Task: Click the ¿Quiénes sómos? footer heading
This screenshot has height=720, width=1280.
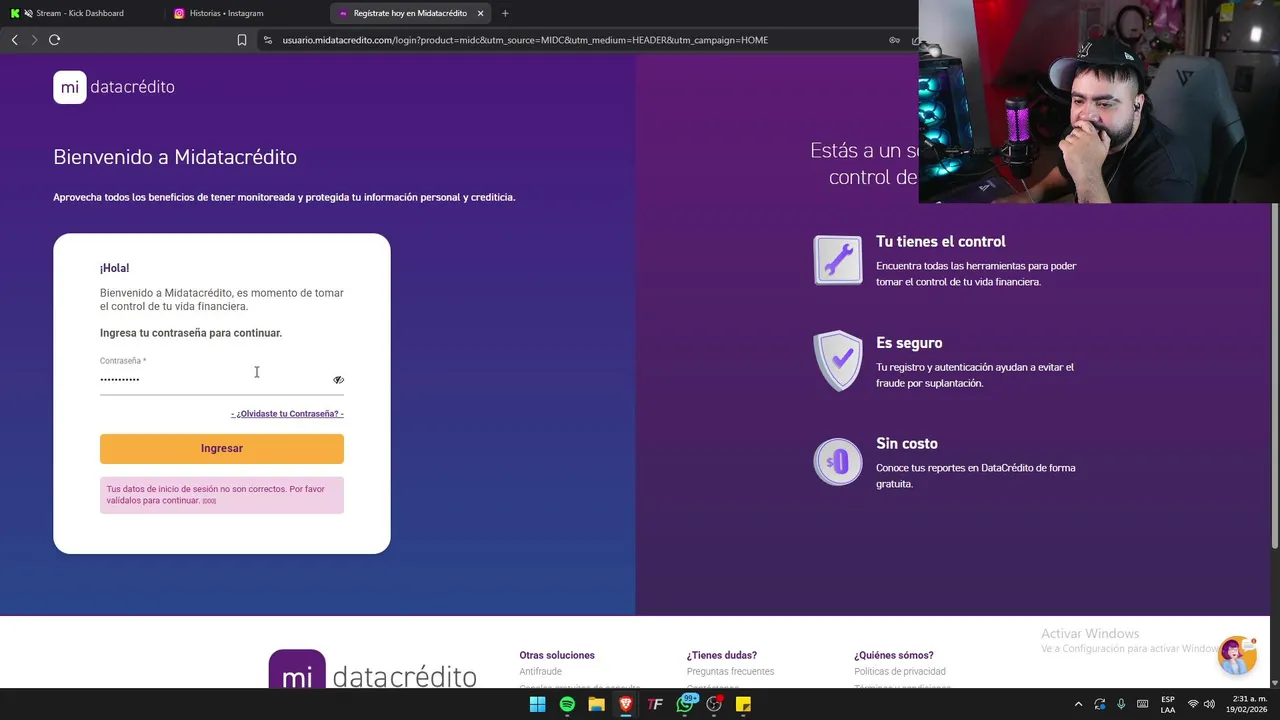Action: (894, 656)
